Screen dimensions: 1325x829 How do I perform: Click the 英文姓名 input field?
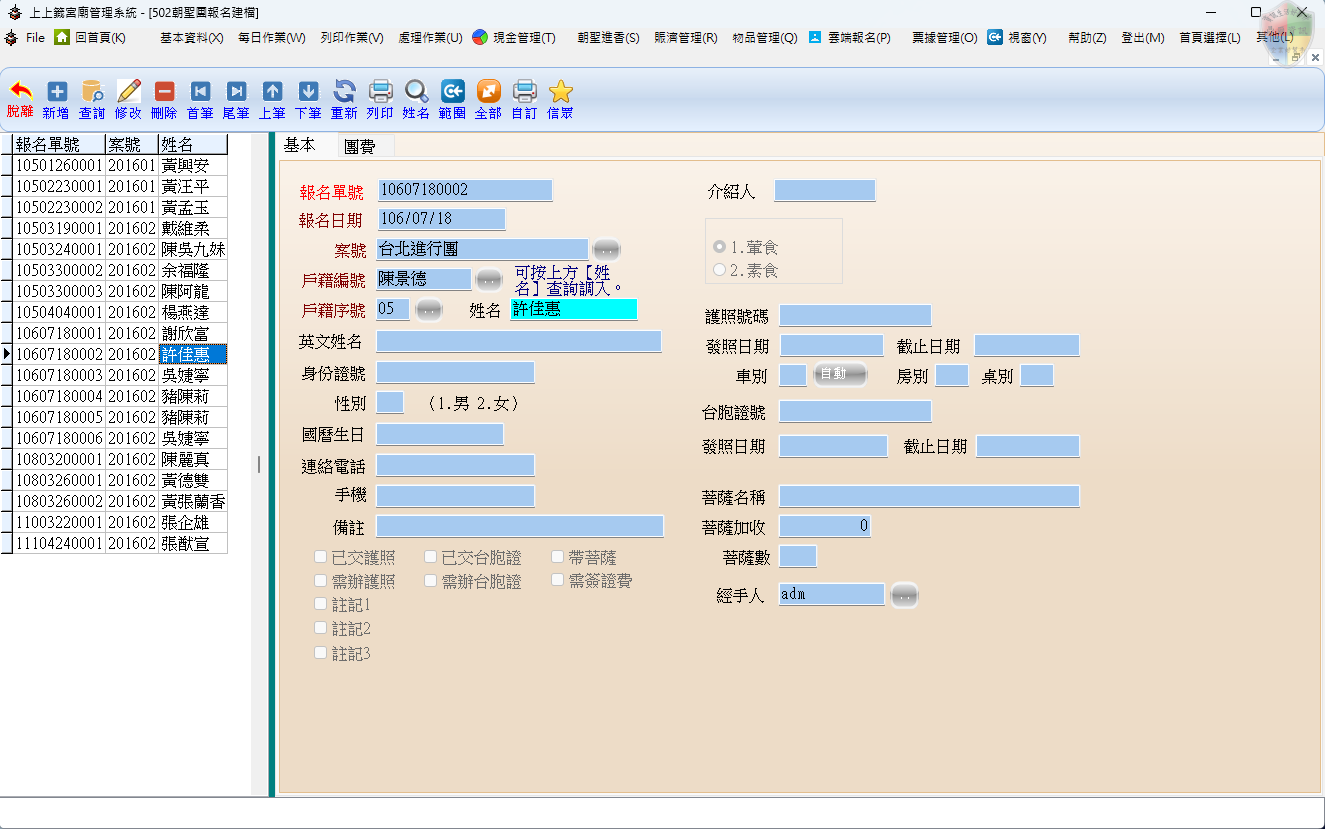[518, 342]
